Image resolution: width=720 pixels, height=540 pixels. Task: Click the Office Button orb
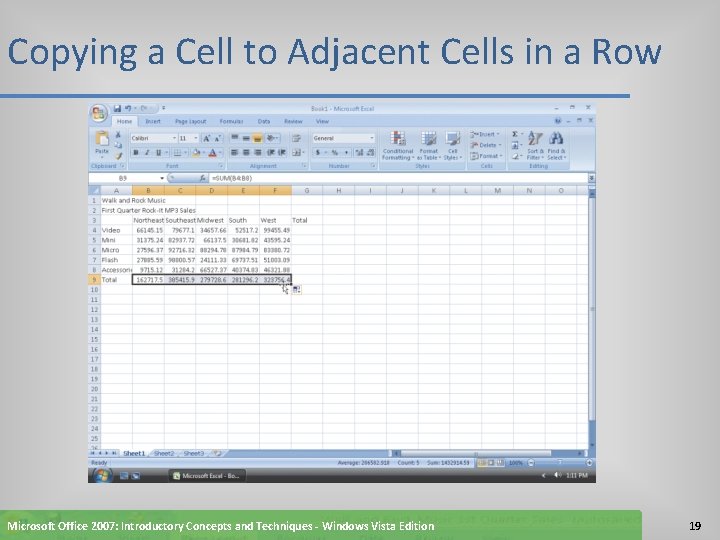[x=99, y=113]
